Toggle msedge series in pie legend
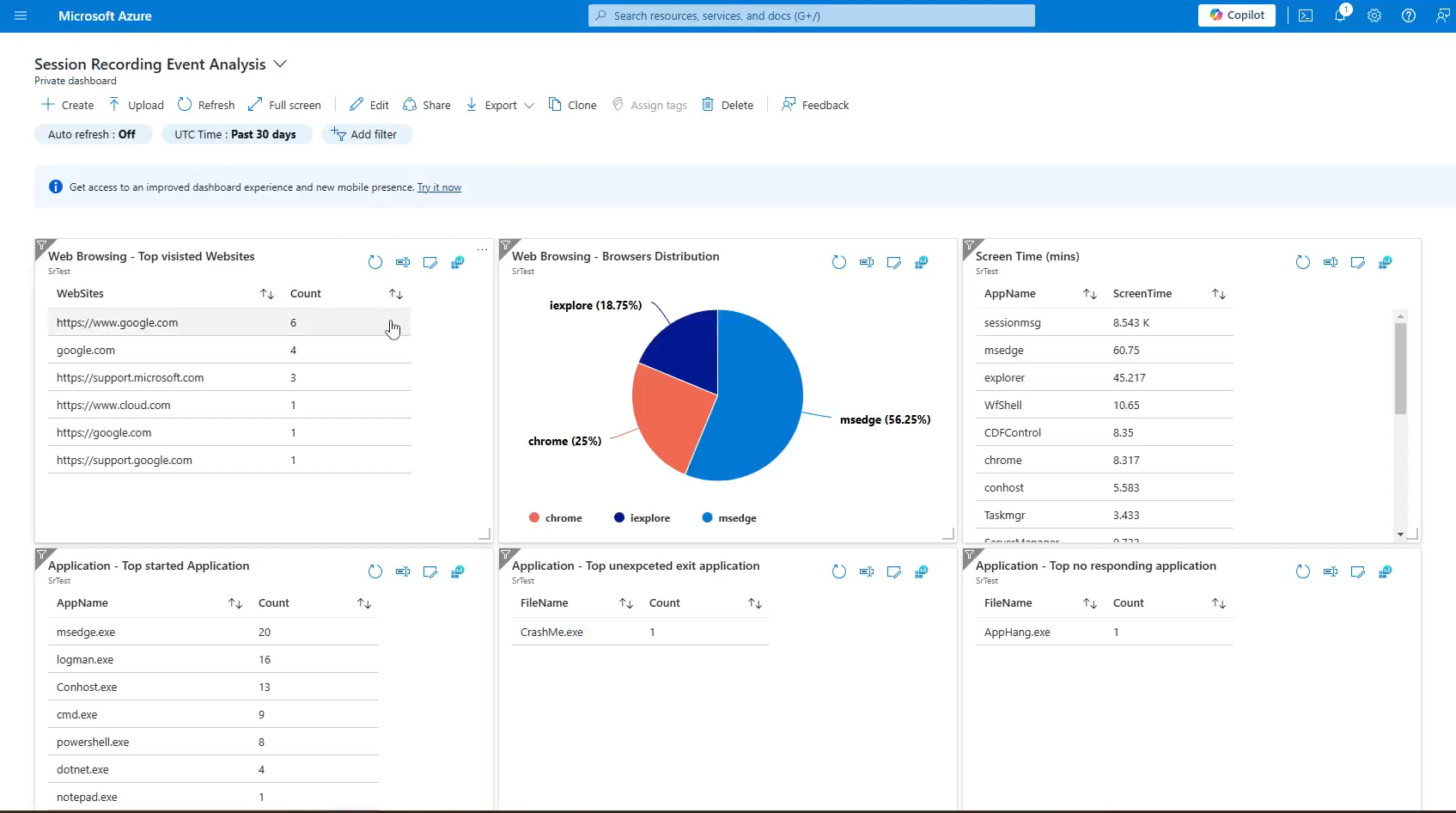 [x=729, y=518]
